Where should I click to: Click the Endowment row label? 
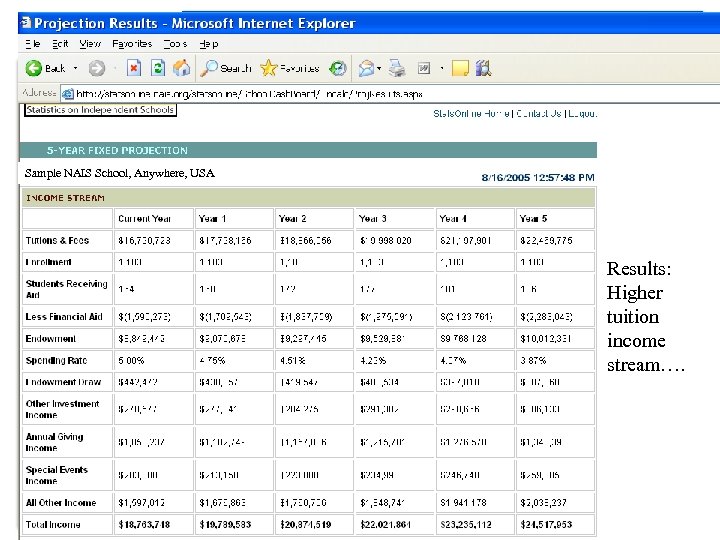click(x=51, y=339)
